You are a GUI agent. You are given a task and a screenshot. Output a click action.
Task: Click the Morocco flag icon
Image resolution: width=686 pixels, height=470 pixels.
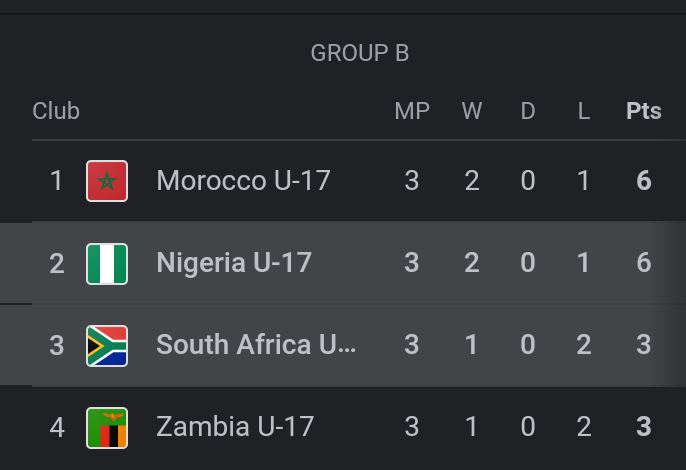click(107, 181)
